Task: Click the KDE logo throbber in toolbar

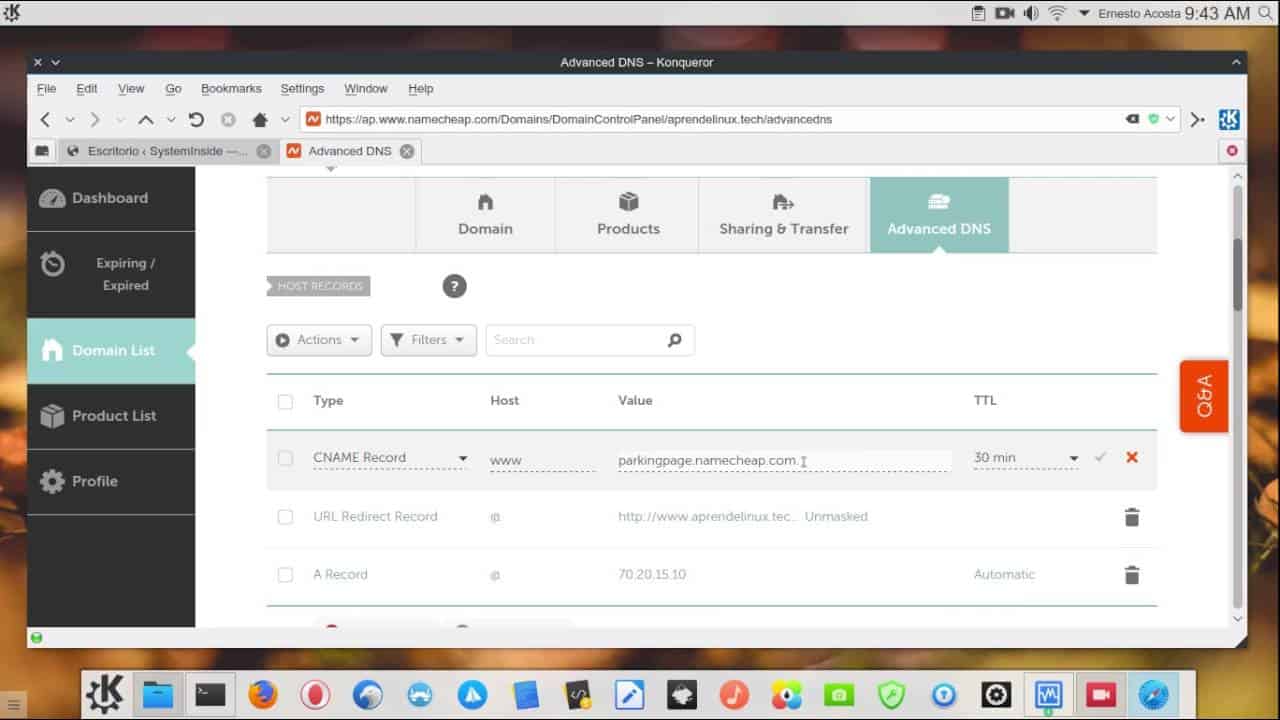Action: [1230, 119]
